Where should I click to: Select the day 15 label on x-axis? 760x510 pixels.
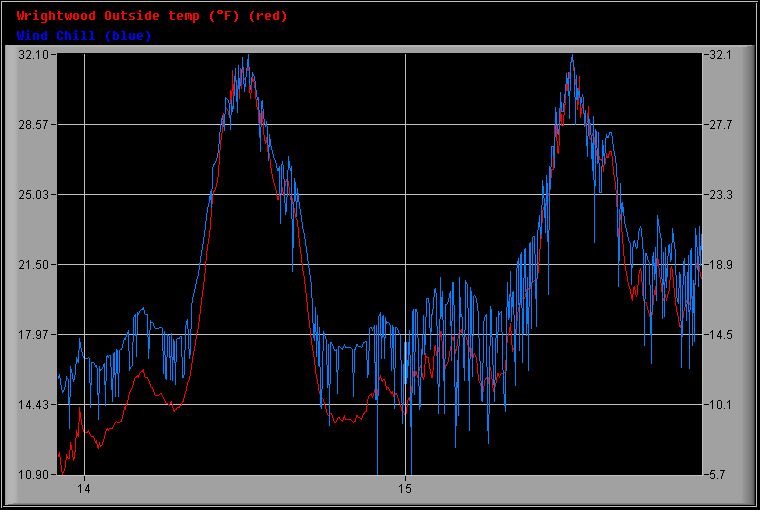coord(405,489)
